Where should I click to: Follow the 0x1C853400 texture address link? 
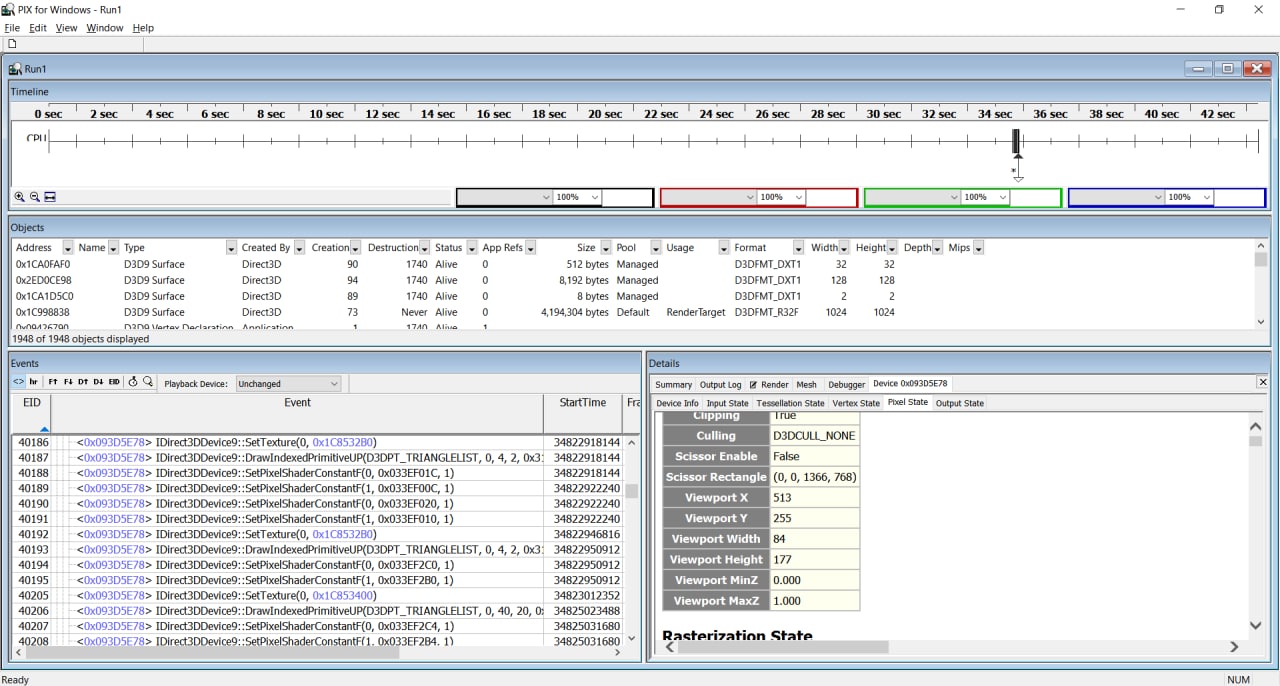point(344,595)
